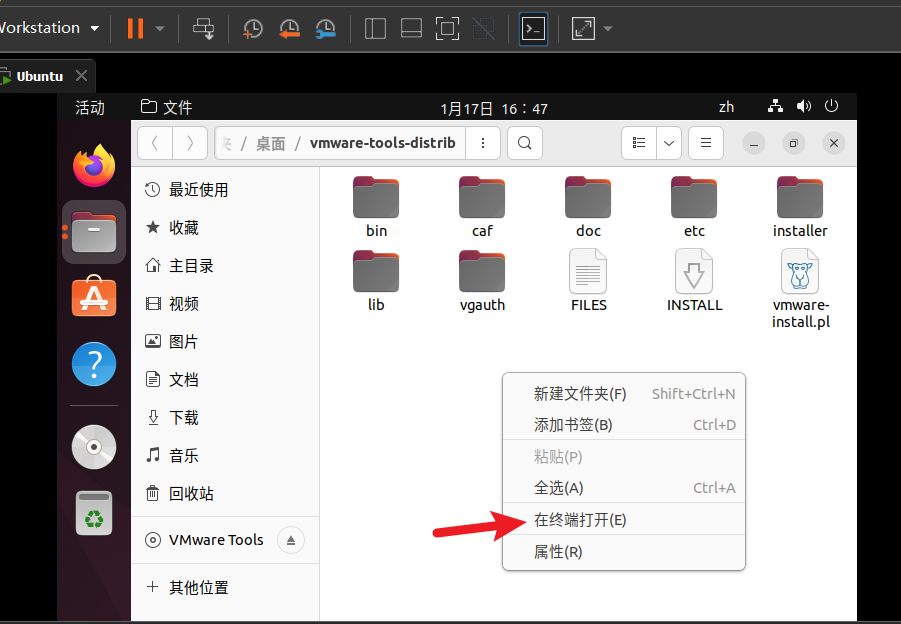Open Ubuntu Software from the dock
The image size is (901, 624).
pos(94,296)
